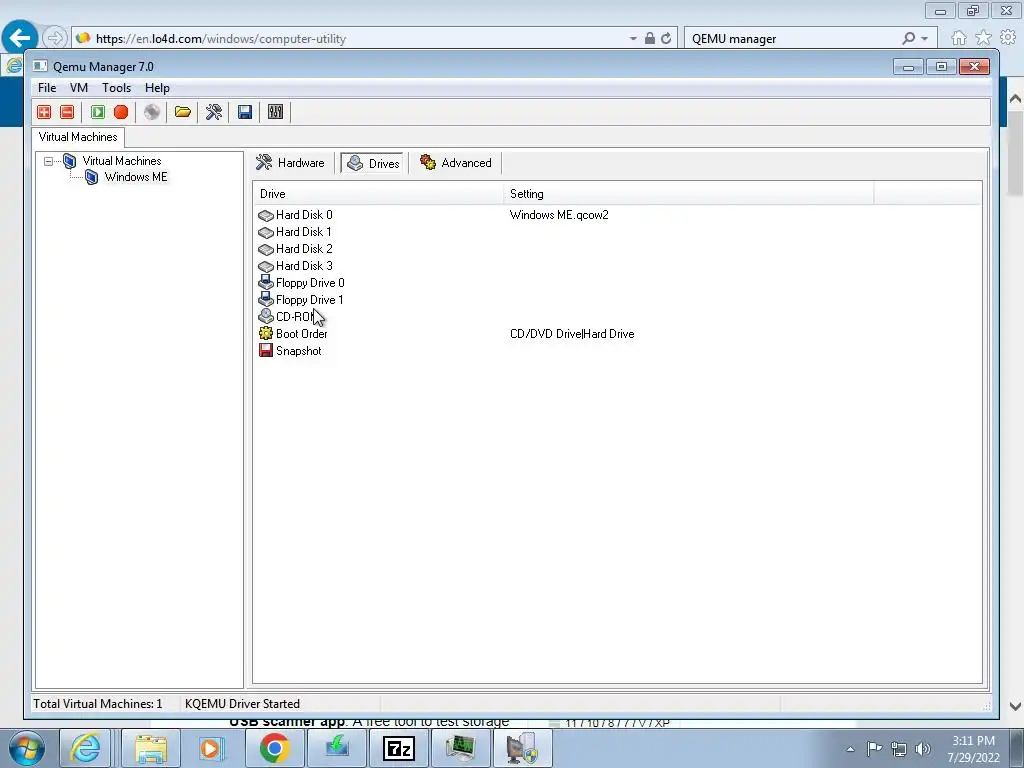Switch to the Hardware tab
Screen dimensions: 1024x768
click(x=291, y=163)
